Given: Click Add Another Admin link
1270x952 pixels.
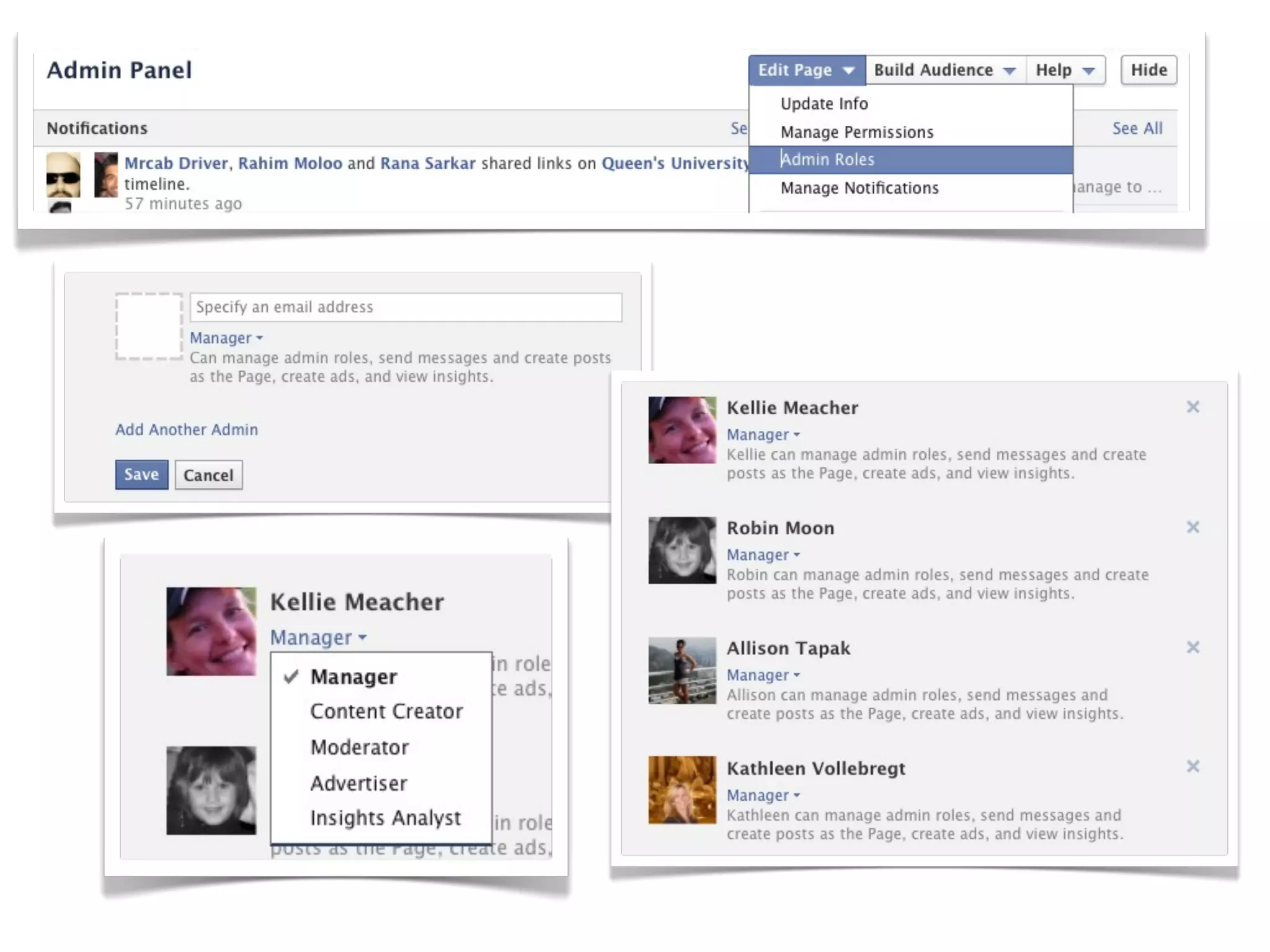Looking at the screenshot, I should tap(187, 430).
